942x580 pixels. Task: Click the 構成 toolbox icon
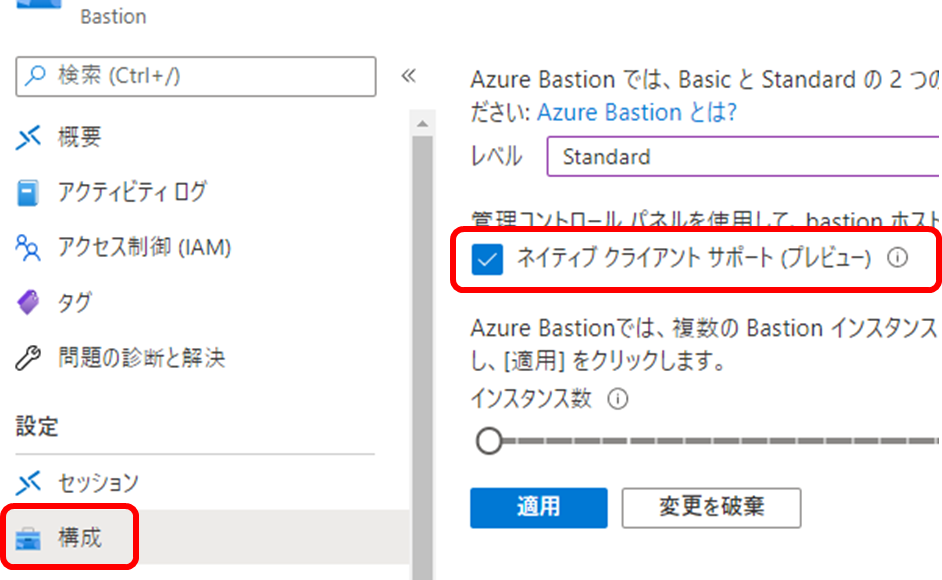28,539
